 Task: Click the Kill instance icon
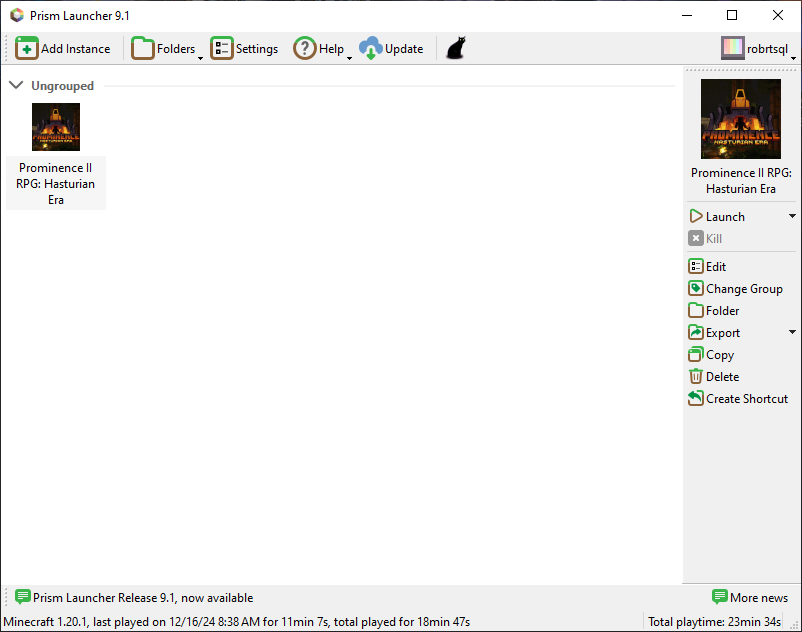[696, 239]
